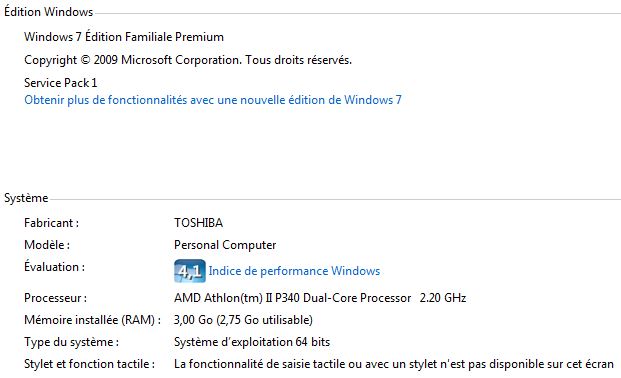Click the 4,1 performance score badge
The width and height of the screenshot is (621, 378).
pyautogui.click(x=190, y=271)
